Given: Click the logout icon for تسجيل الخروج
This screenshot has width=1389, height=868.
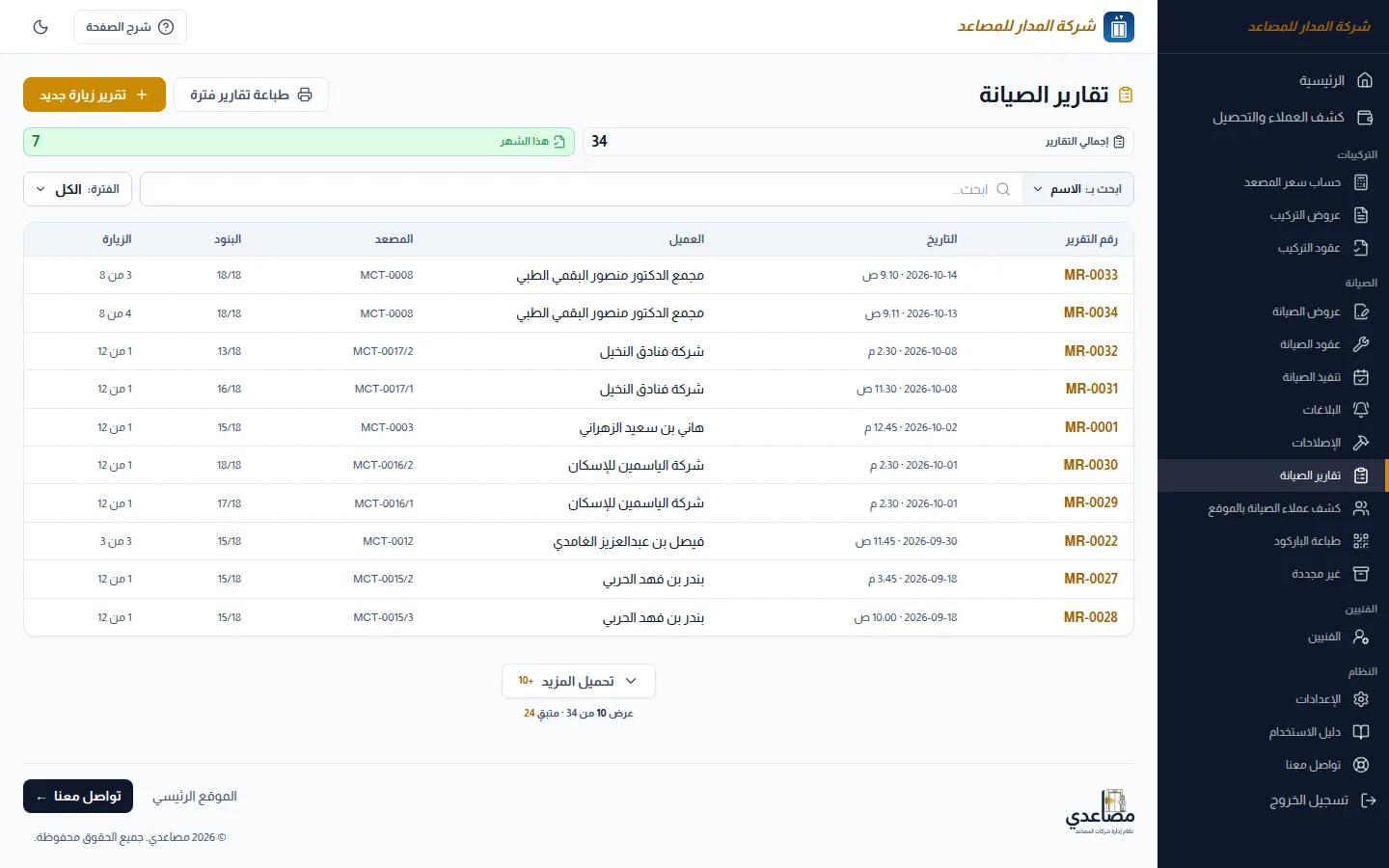Looking at the screenshot, I should click(1368, 800).
